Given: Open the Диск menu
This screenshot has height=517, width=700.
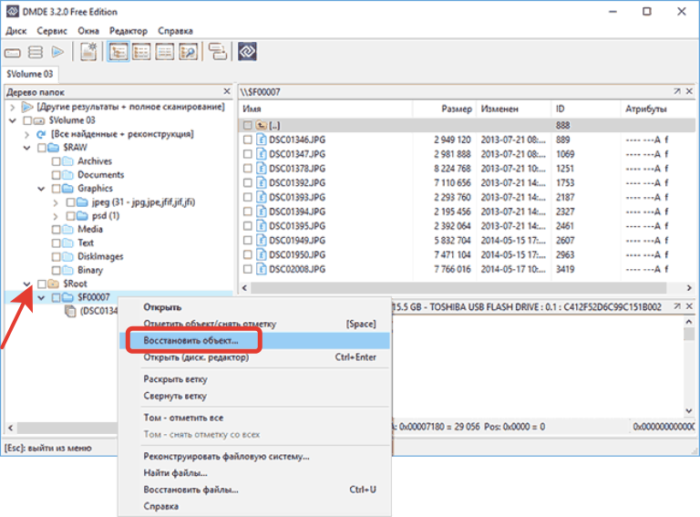Looking at the screenshot, I should (x=16, y=31).
